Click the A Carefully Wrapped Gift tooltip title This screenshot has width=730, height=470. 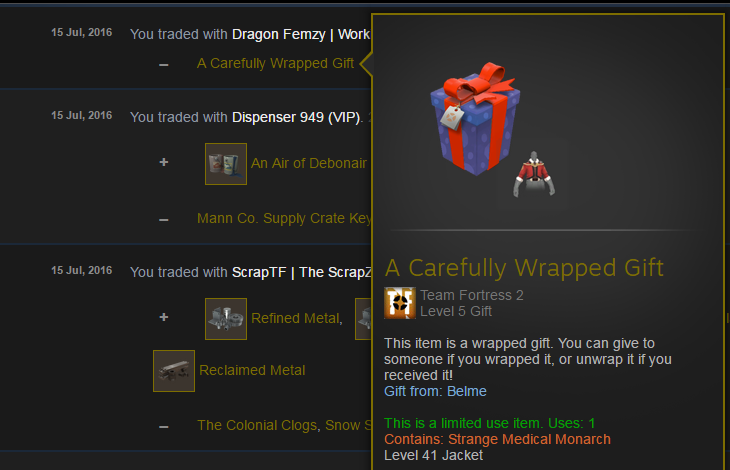[524, 268]
